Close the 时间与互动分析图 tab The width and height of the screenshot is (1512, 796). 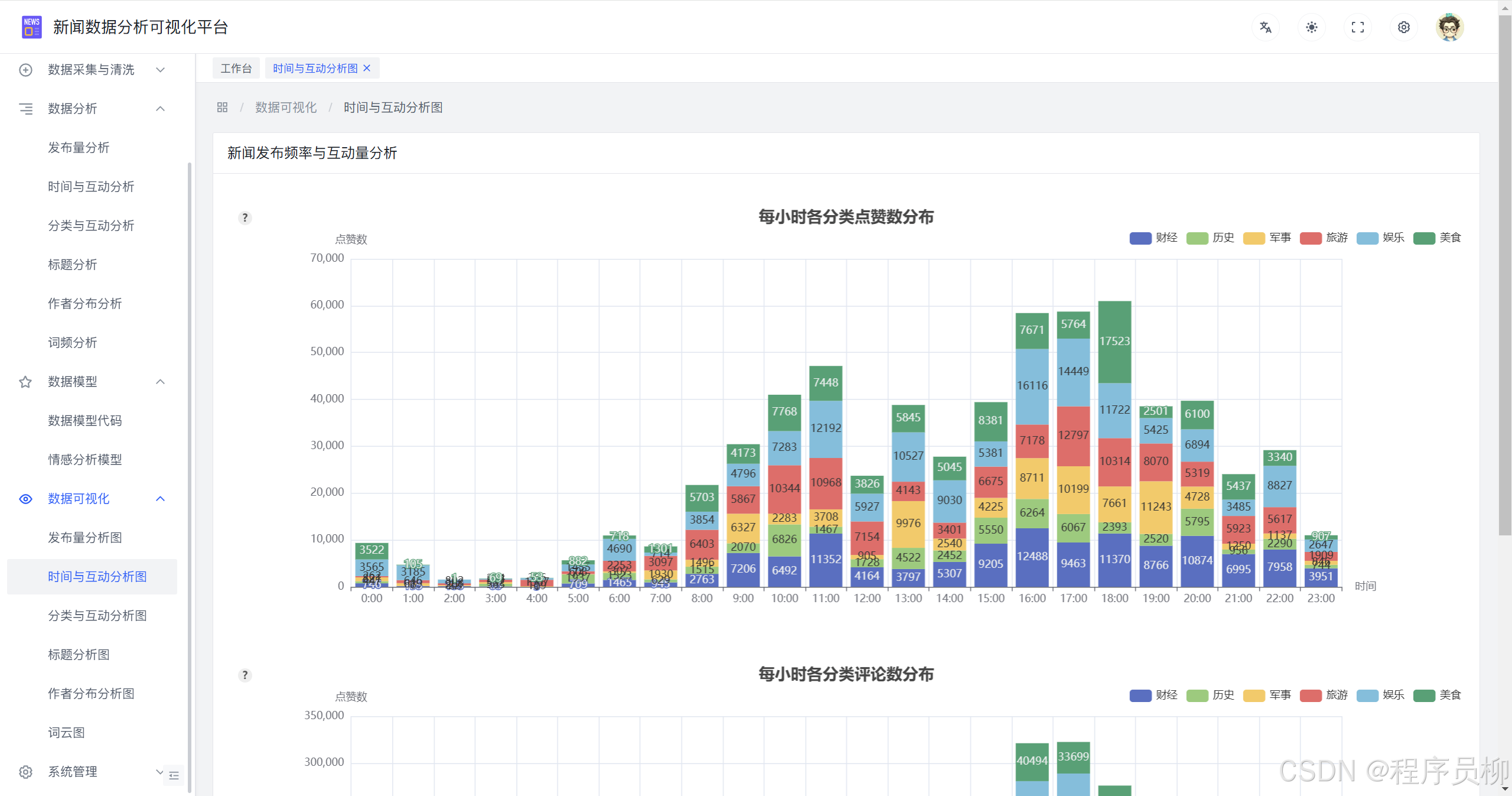point(367,68)
